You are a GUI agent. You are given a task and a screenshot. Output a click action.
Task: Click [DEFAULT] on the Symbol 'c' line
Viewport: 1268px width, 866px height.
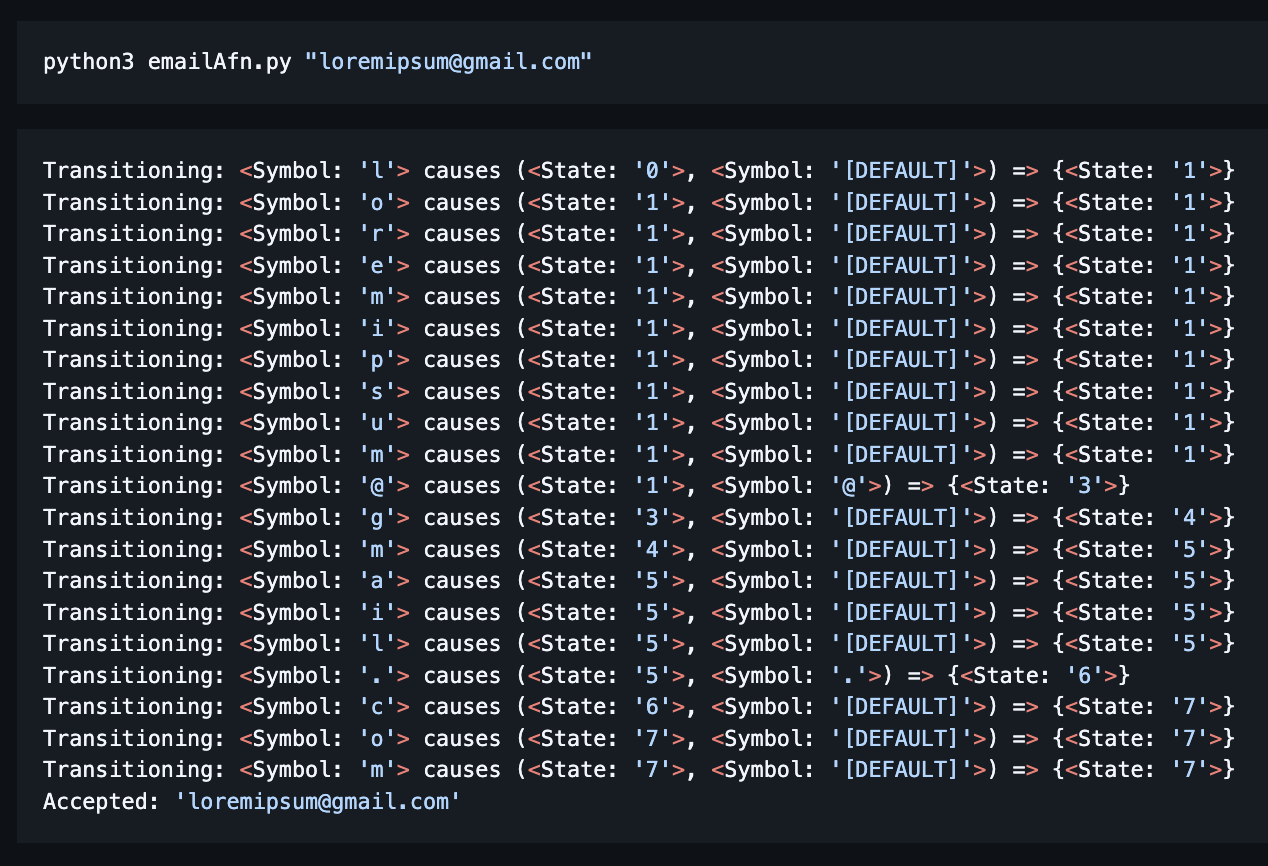click(900, 707)
